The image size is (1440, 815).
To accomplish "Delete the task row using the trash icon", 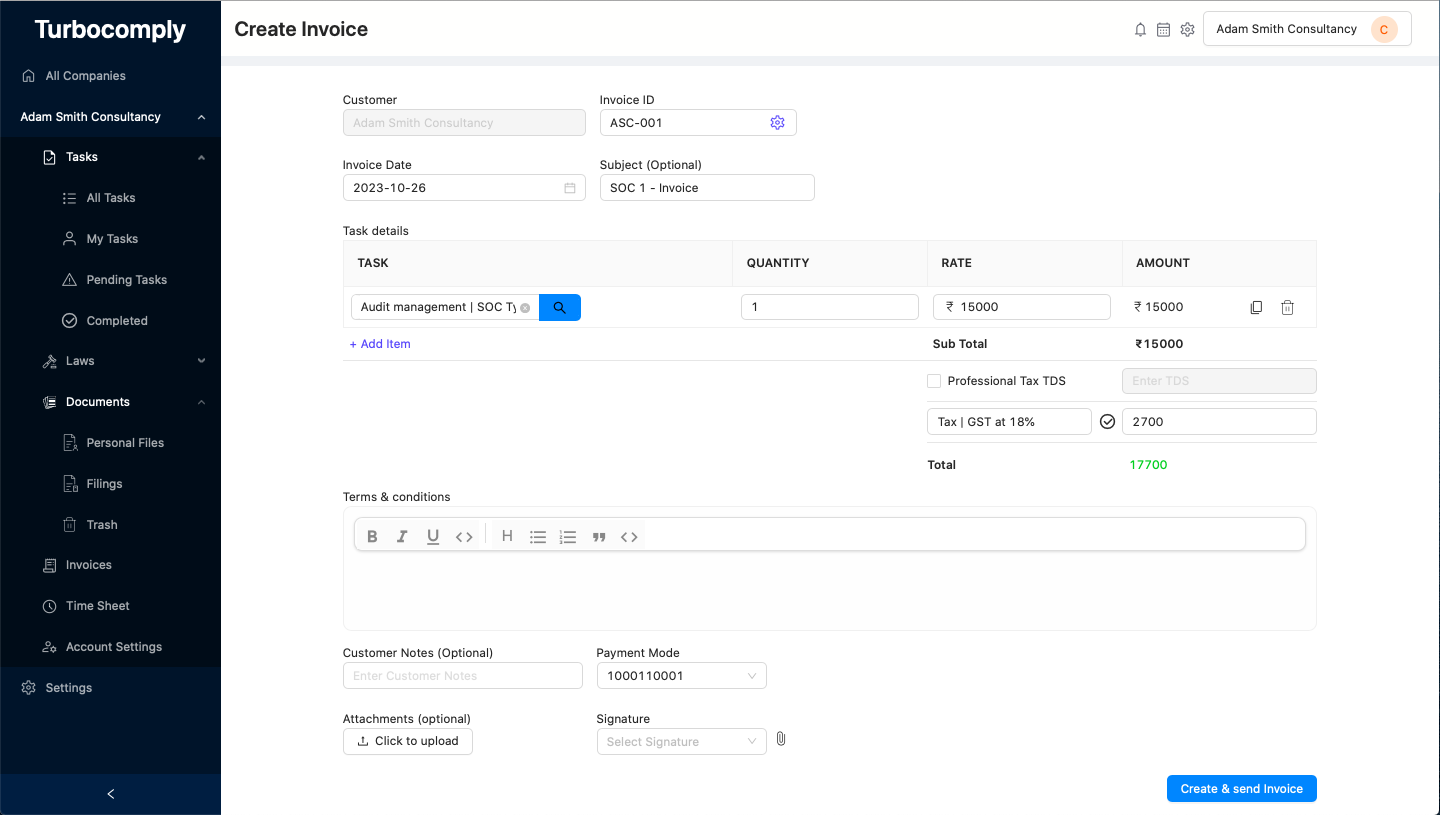I will click(x=1287, y=307).
